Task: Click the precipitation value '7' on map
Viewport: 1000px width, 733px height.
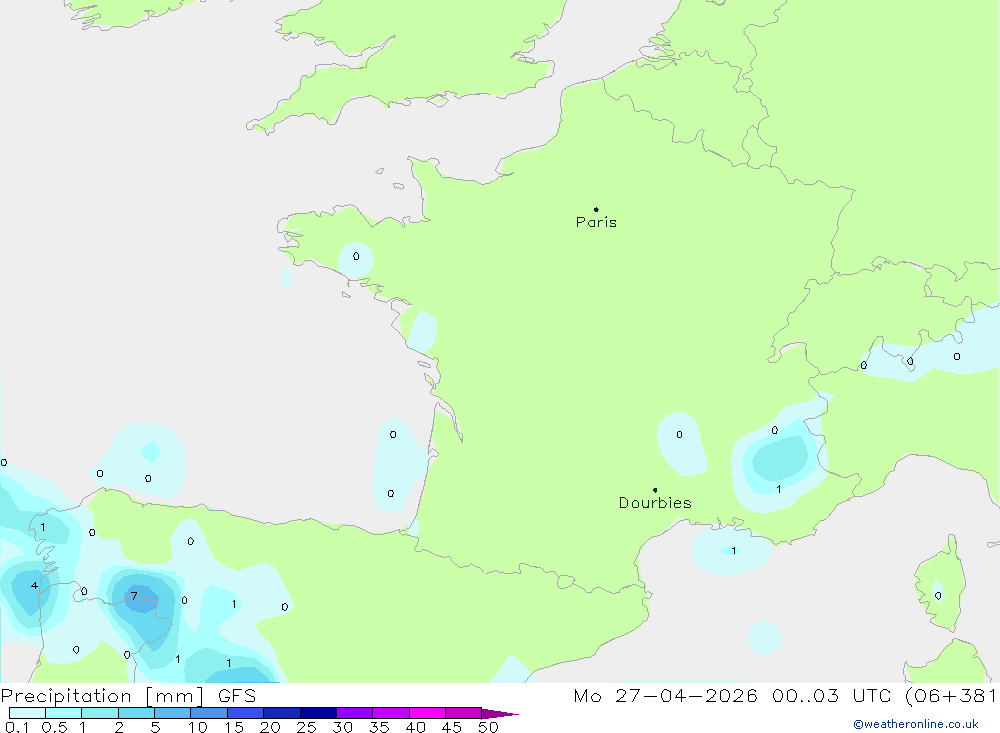Action: [x=134, y=596]
